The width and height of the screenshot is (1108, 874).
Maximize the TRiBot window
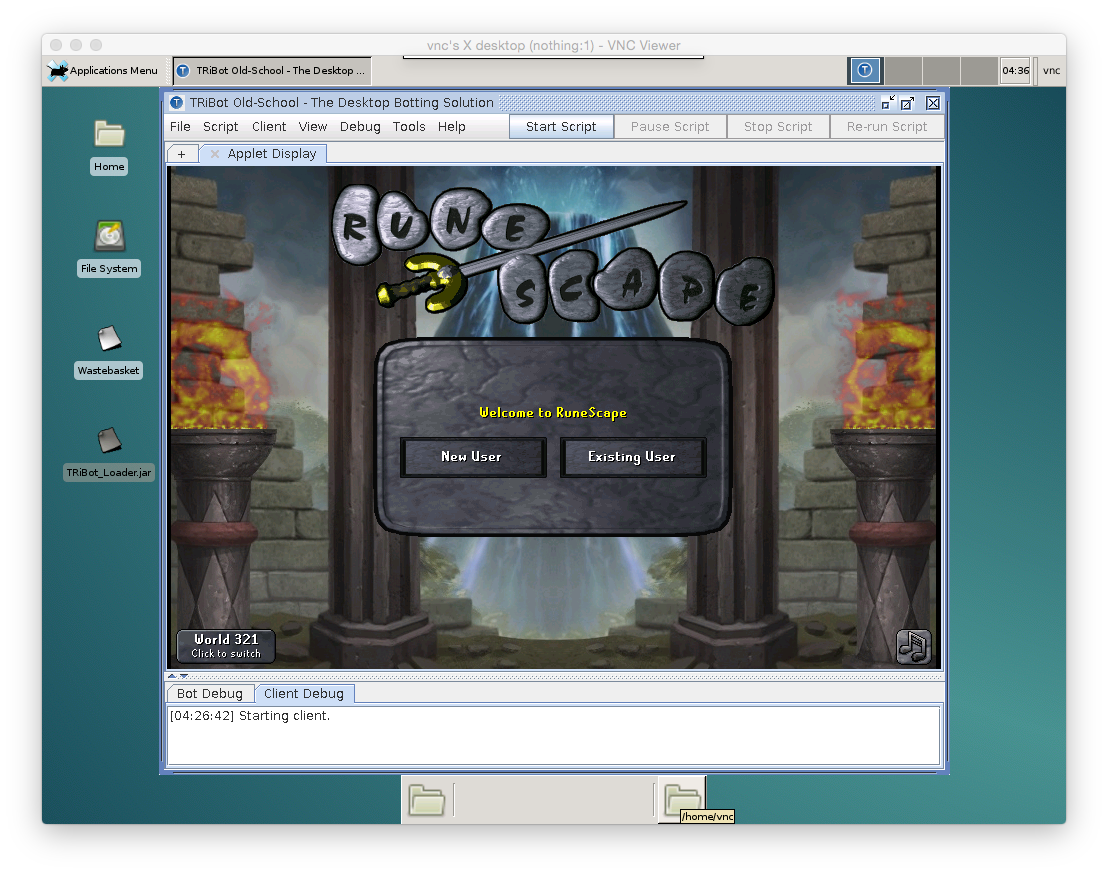pos(907,103)
